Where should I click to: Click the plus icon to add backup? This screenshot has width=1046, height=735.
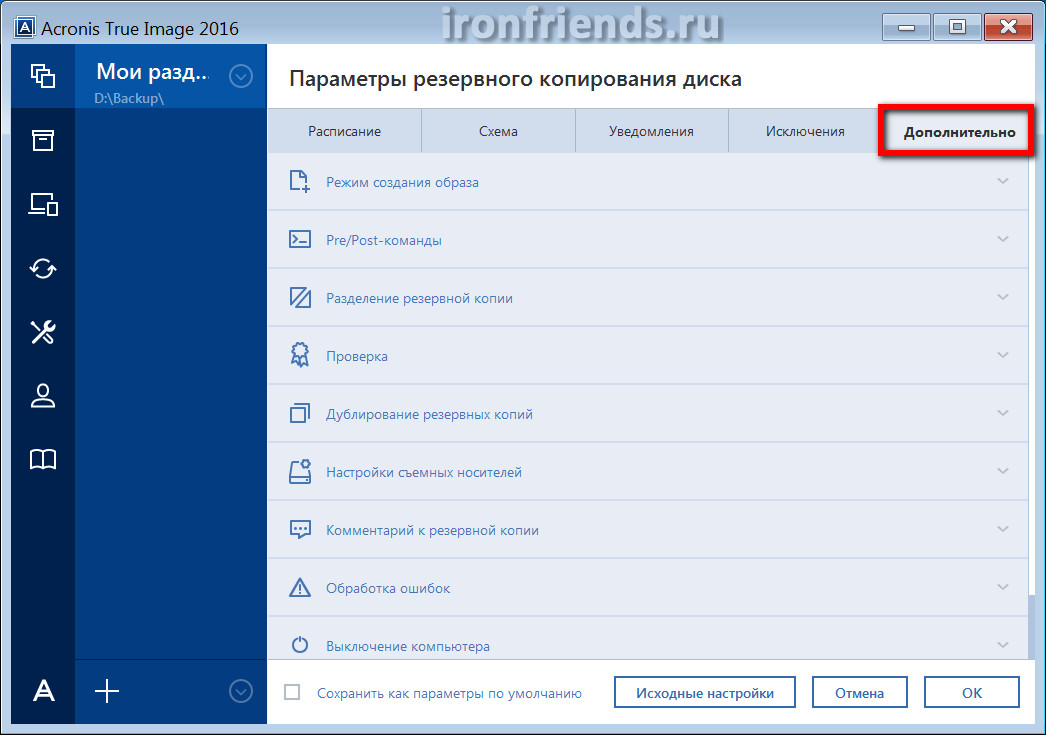pyautogui.click(x=106, y=691)
